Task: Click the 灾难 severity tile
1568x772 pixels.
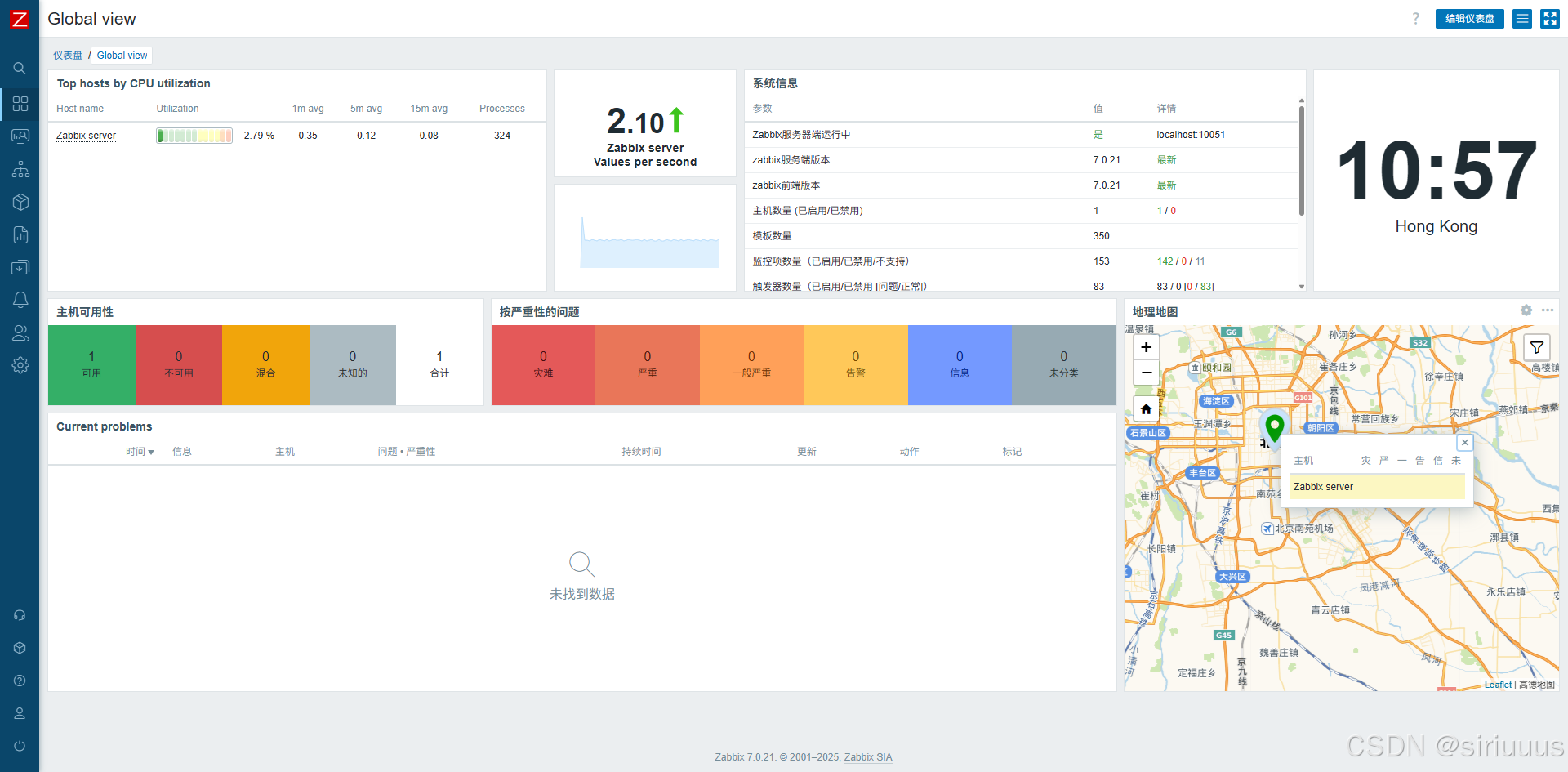Action: click(543, 365)
